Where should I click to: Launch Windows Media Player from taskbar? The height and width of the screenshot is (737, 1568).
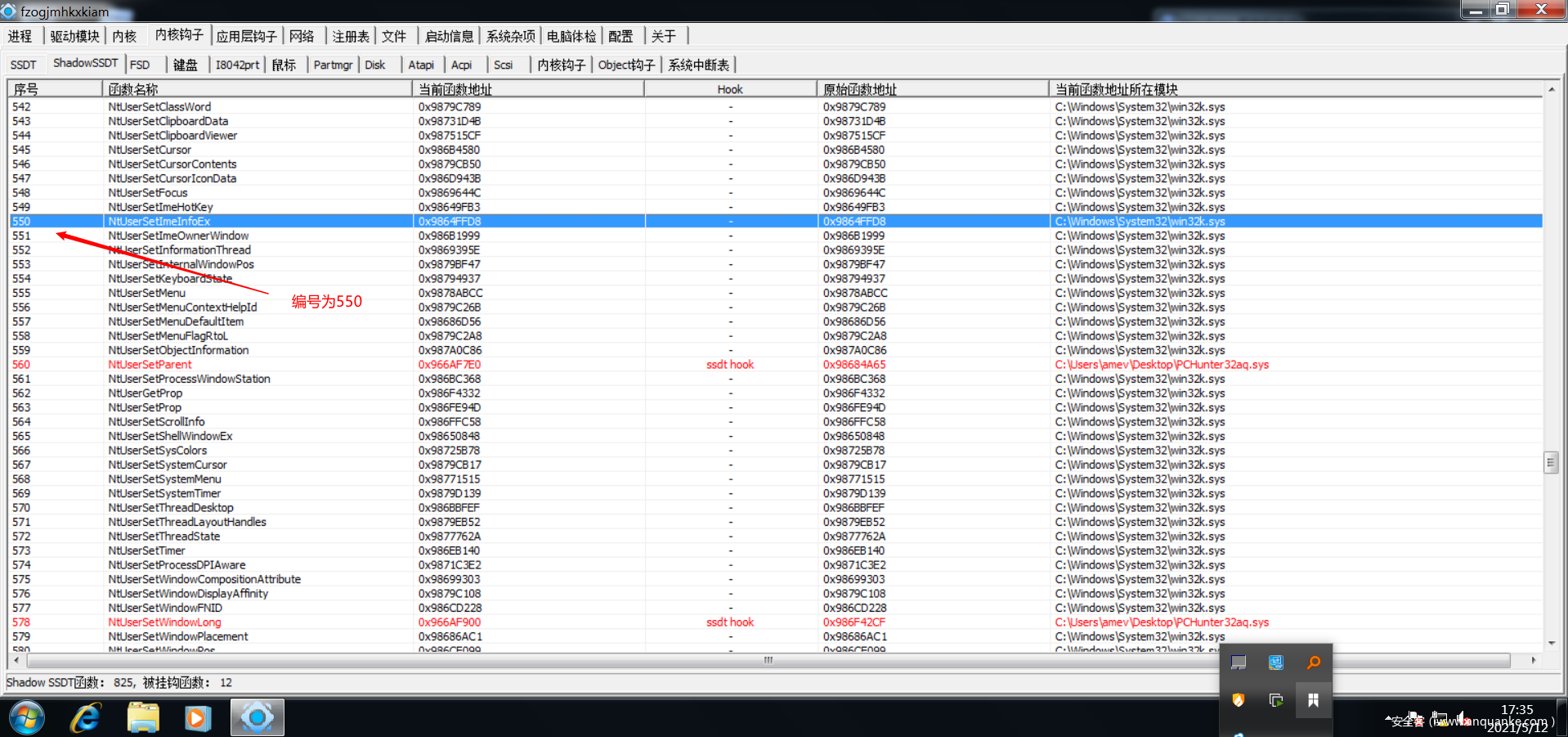(198, 718)
